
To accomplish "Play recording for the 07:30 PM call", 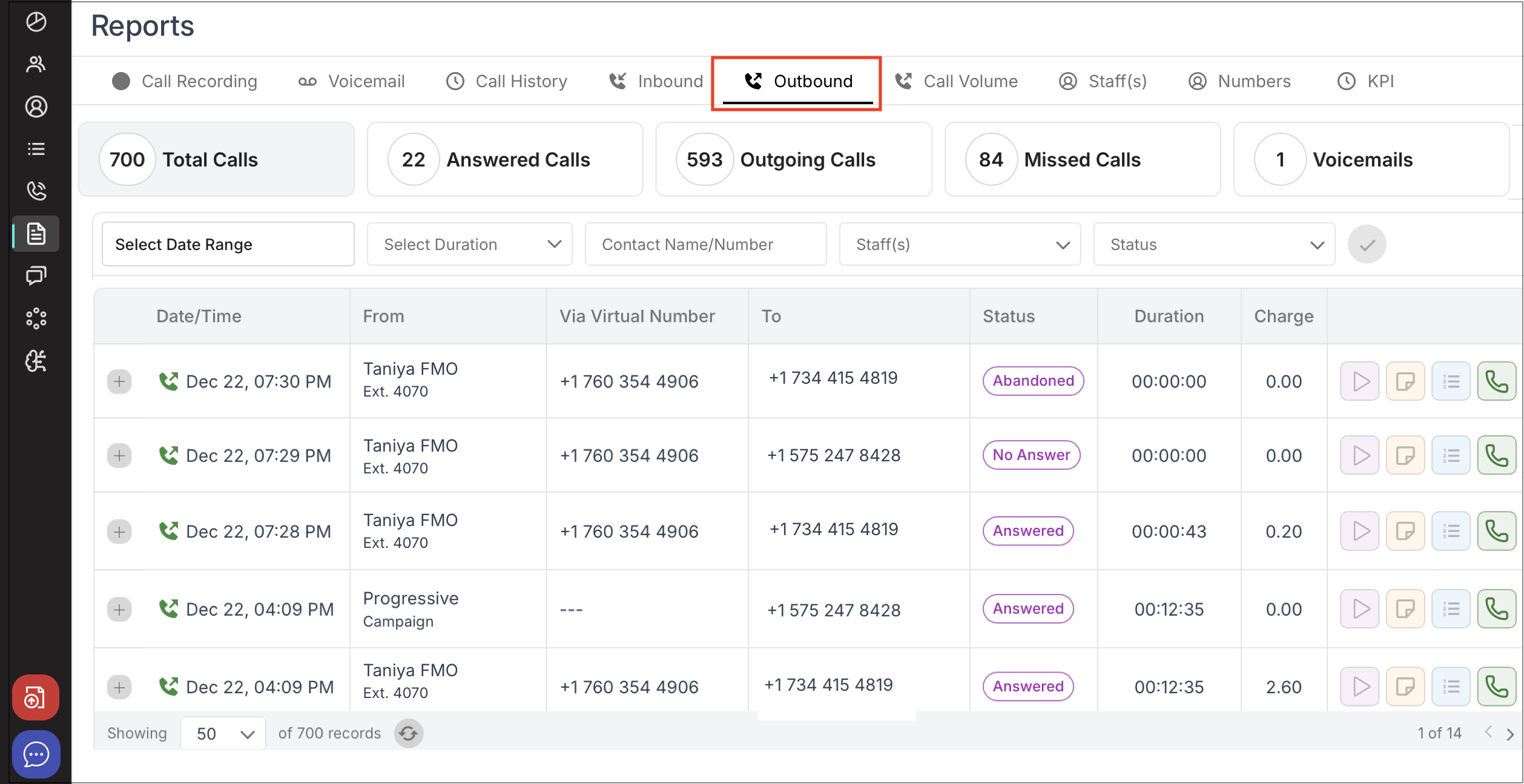I will pyautogui.click(x=1359, y=381).
